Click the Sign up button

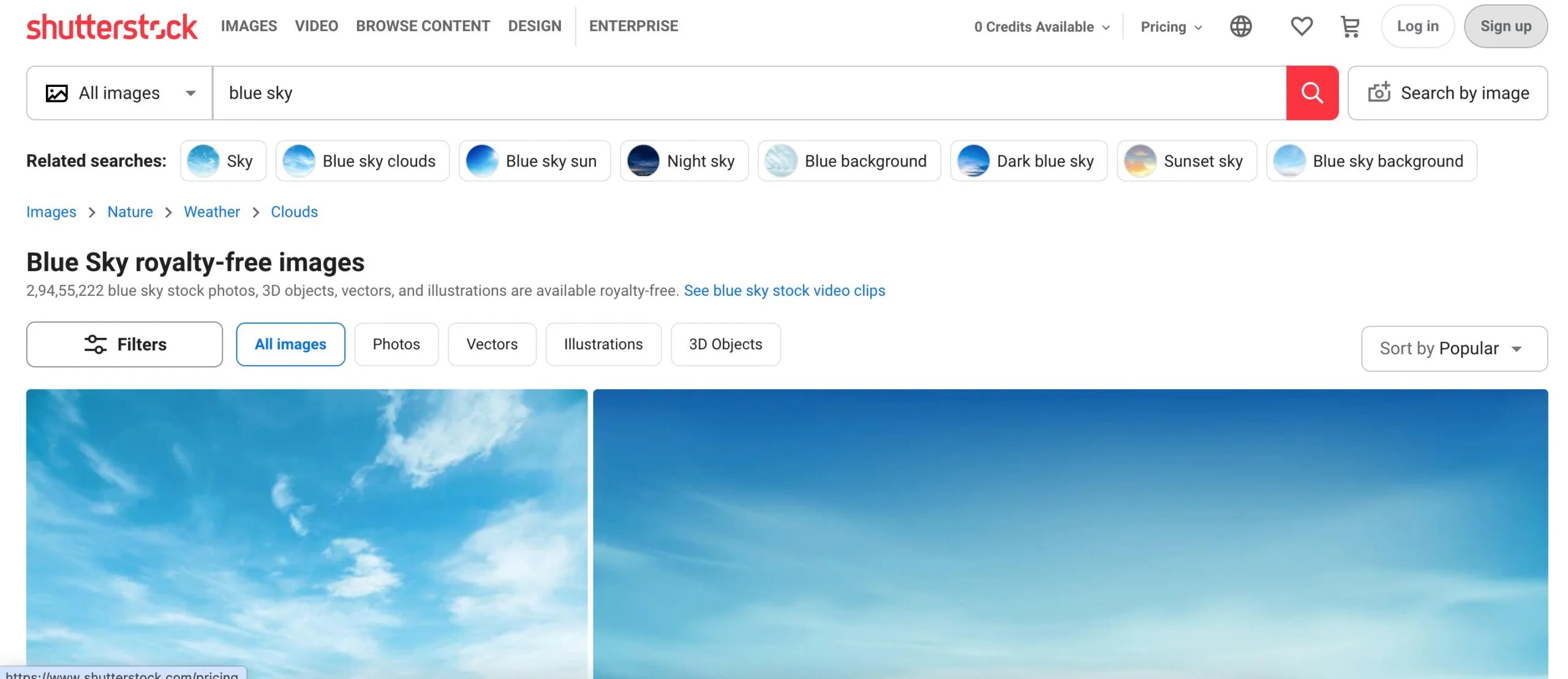point(1506,26)
